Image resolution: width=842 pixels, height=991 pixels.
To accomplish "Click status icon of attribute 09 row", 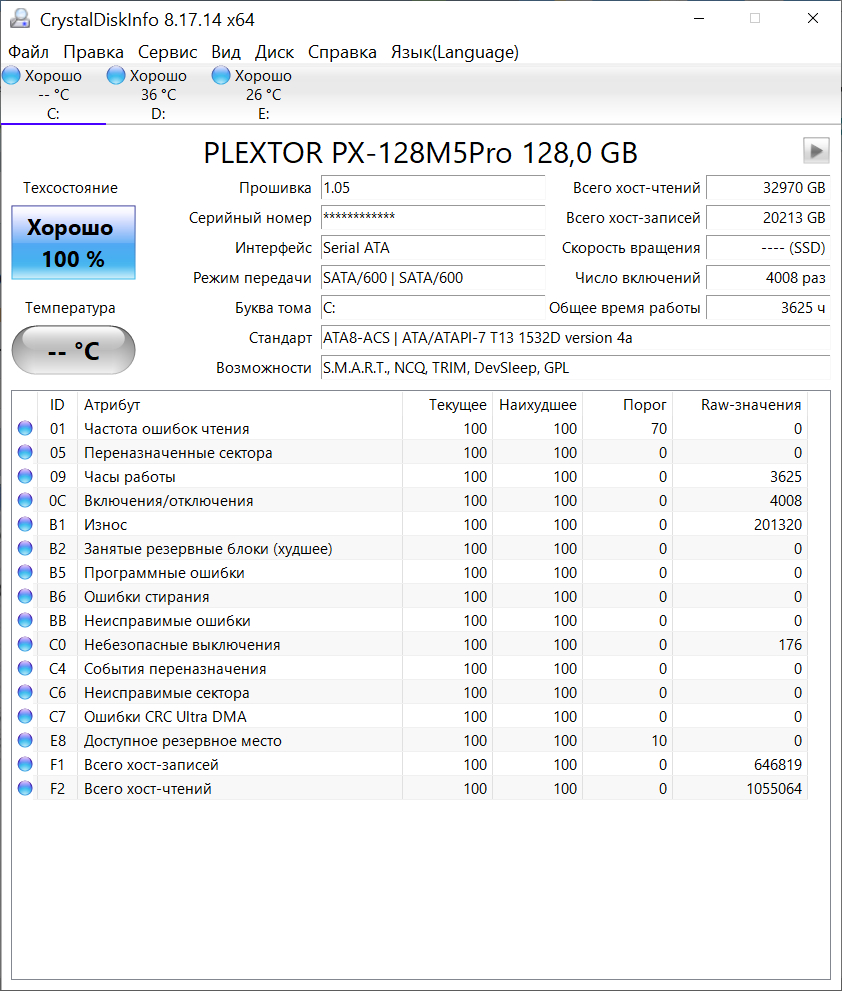I will click(x=25, y=476).
